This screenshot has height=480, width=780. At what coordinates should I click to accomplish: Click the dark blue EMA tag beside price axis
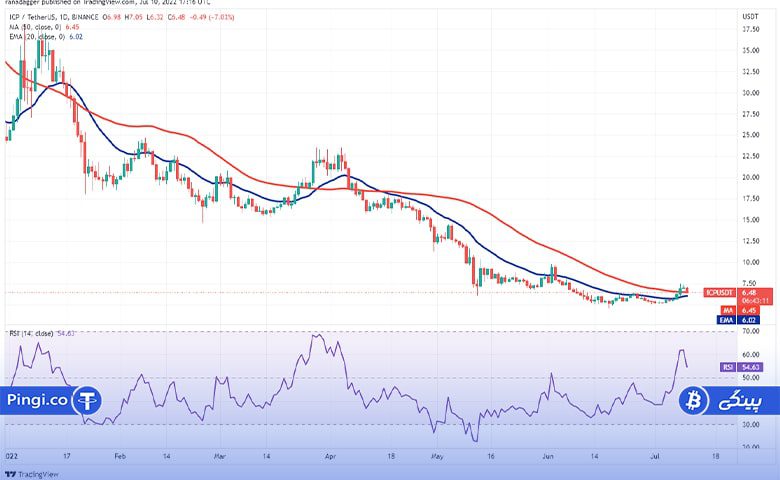point(726,320)
